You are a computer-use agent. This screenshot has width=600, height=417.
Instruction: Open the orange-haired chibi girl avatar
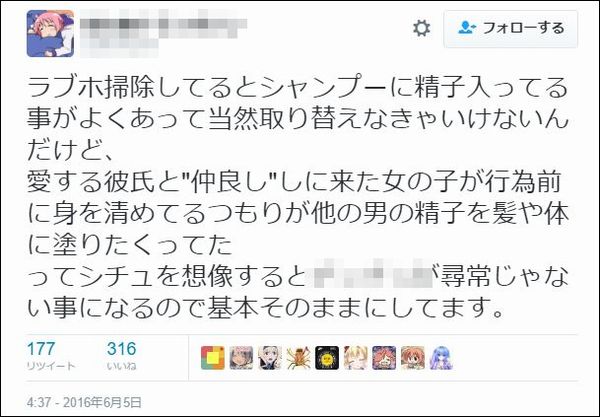(412, 358)
